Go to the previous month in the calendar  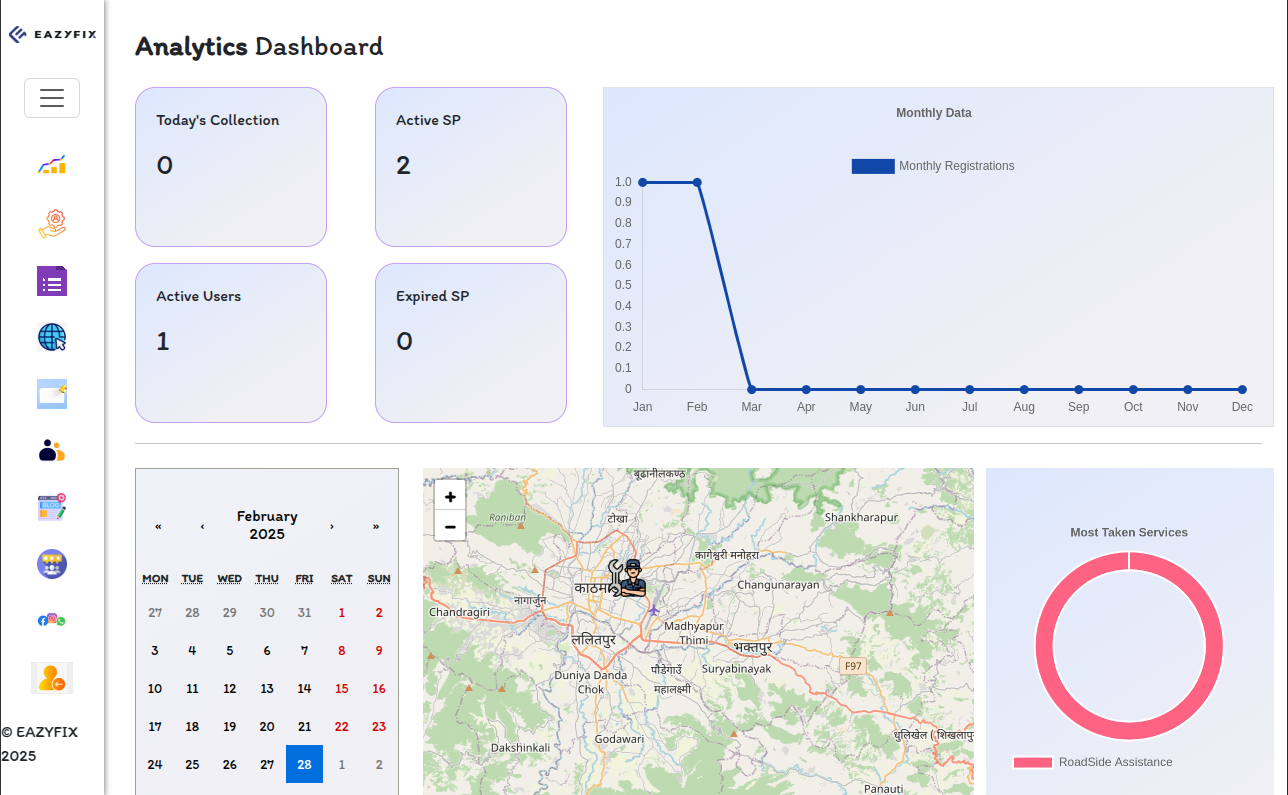coord(203,526)
